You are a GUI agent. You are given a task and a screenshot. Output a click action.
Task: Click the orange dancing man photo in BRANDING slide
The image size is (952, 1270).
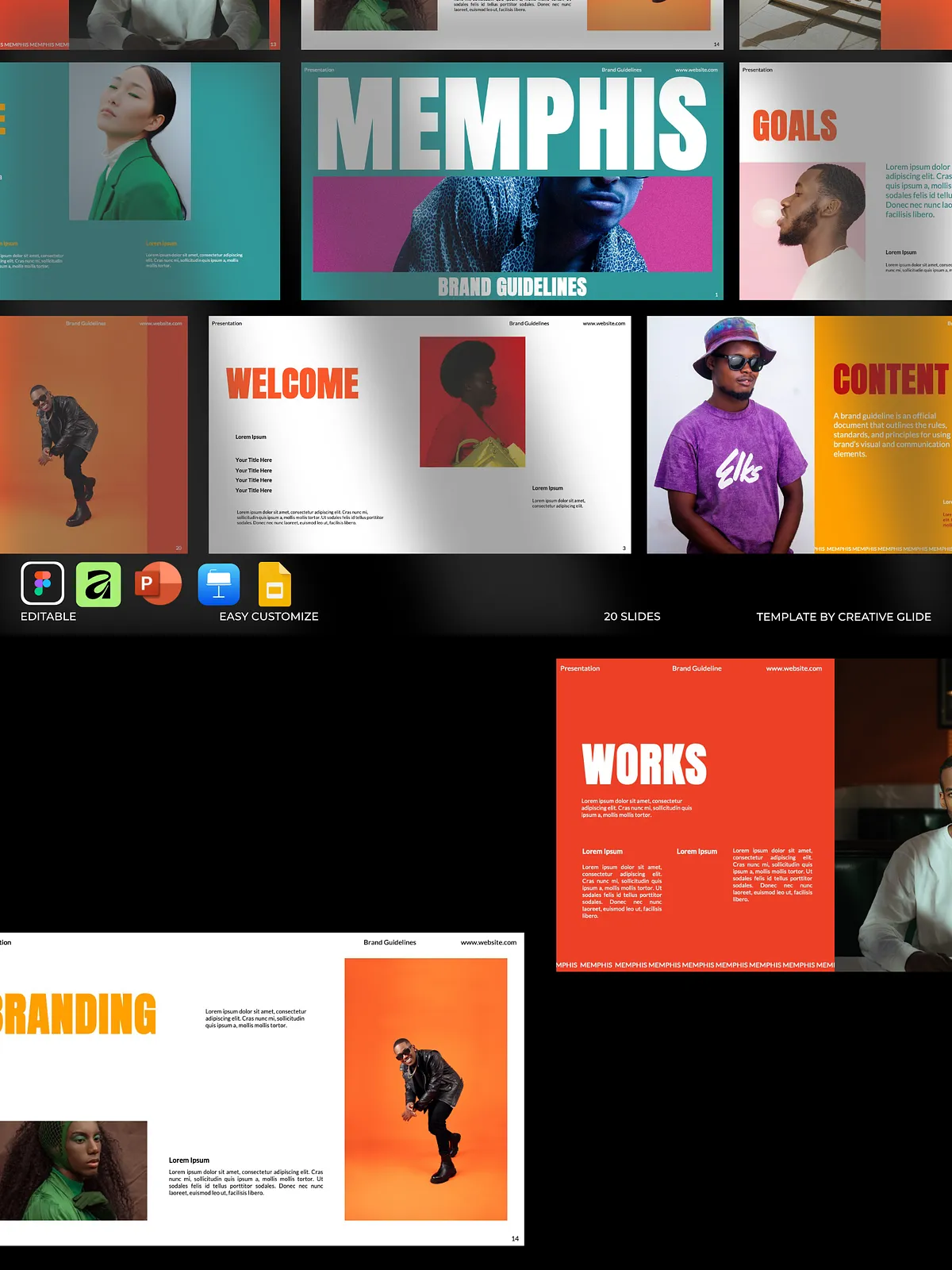pos(425,1088)
